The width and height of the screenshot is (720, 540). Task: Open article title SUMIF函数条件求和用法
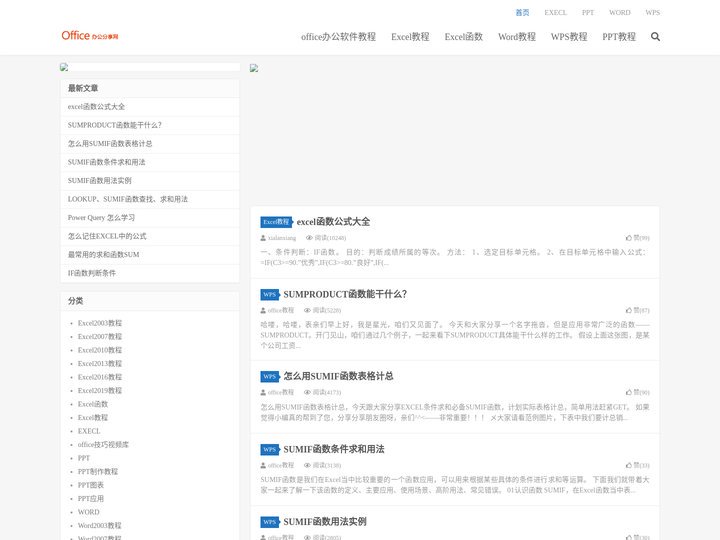pos(334,449)
